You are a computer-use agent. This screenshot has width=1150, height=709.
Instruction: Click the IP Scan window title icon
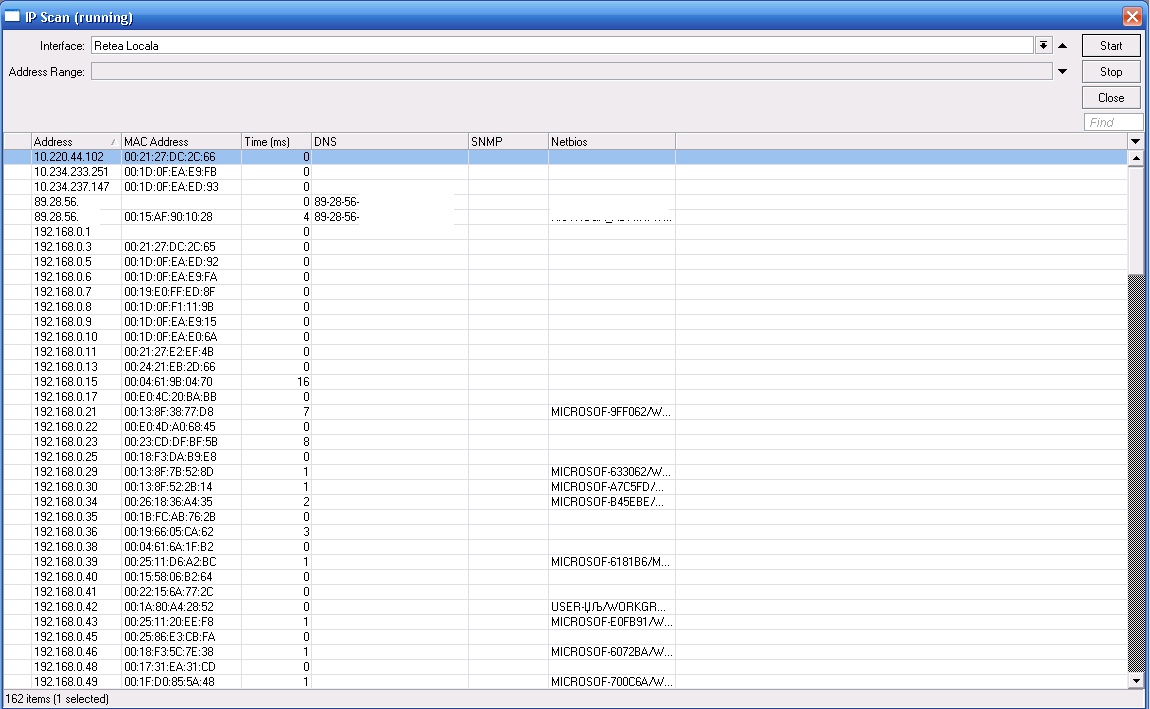point(13,17)
